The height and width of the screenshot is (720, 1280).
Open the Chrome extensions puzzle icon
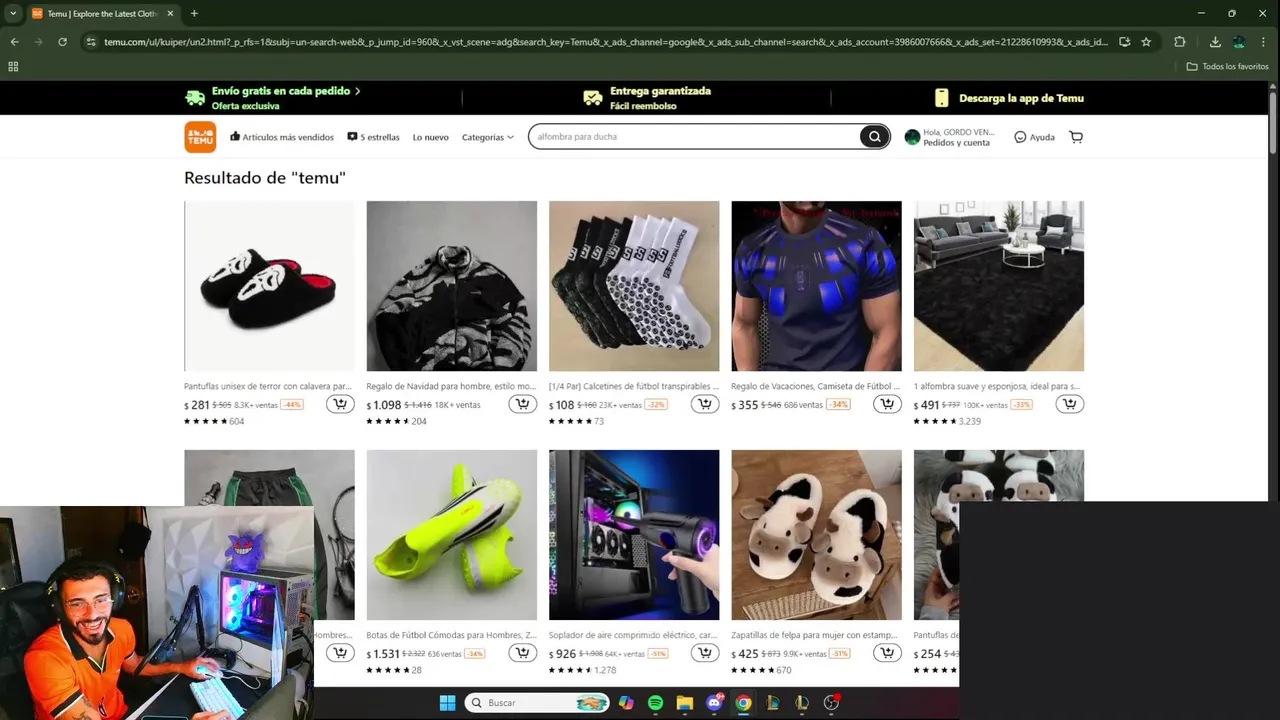click(x=1180, y=42)
